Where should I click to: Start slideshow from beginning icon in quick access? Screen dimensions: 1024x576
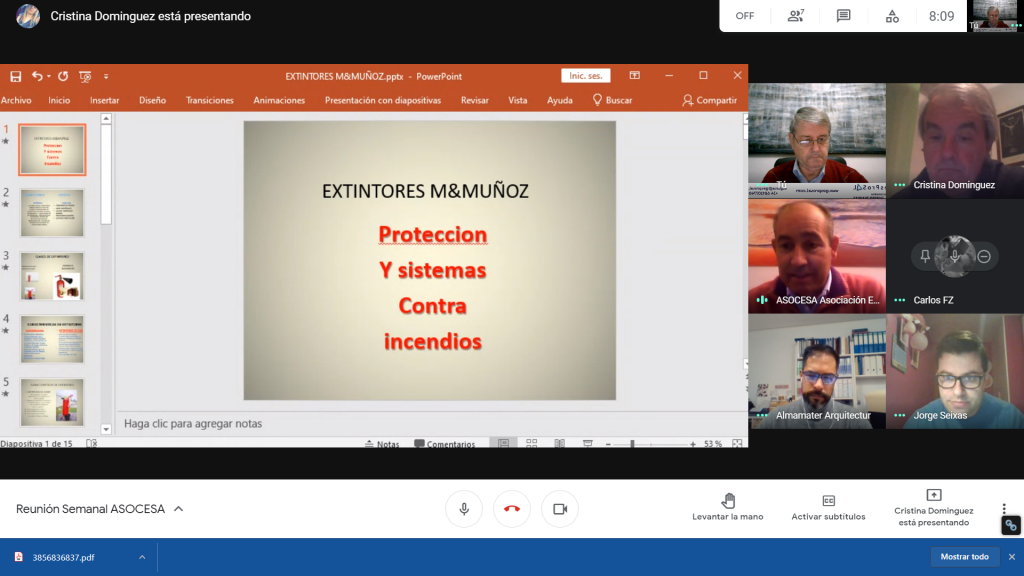(x=85, y=76)
